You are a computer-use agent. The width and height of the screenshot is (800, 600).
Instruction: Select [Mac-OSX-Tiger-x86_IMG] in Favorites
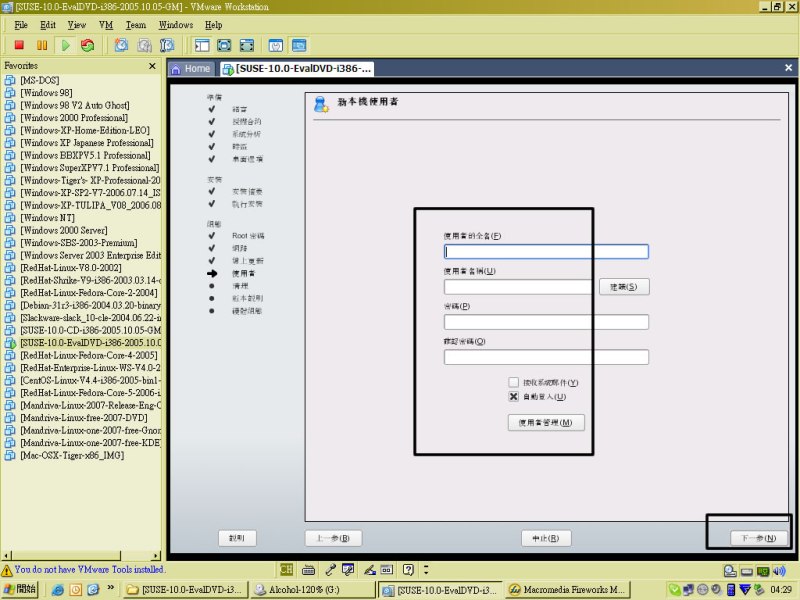(72, 455)
